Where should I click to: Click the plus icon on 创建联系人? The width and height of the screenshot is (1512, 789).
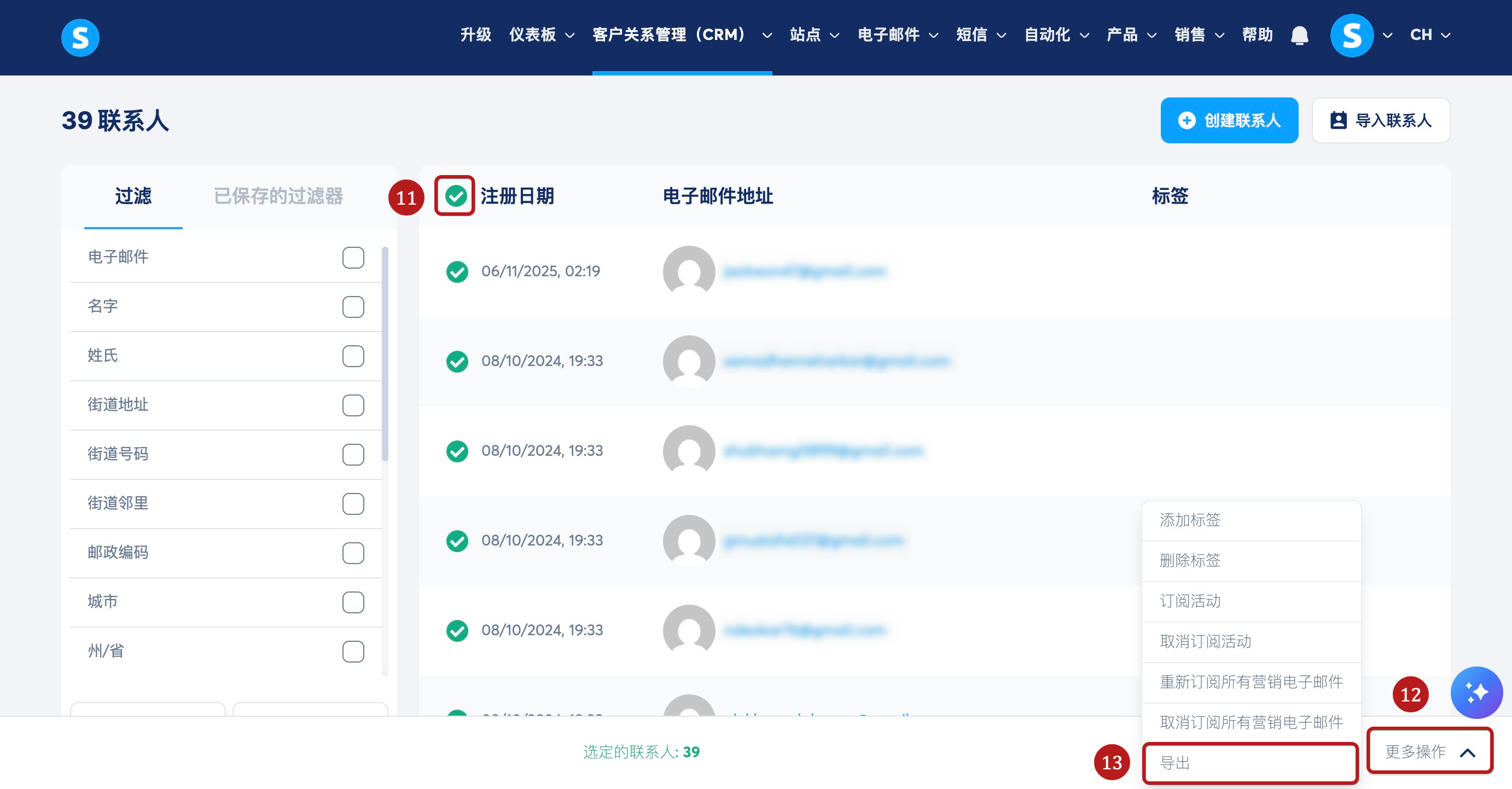1186,120
